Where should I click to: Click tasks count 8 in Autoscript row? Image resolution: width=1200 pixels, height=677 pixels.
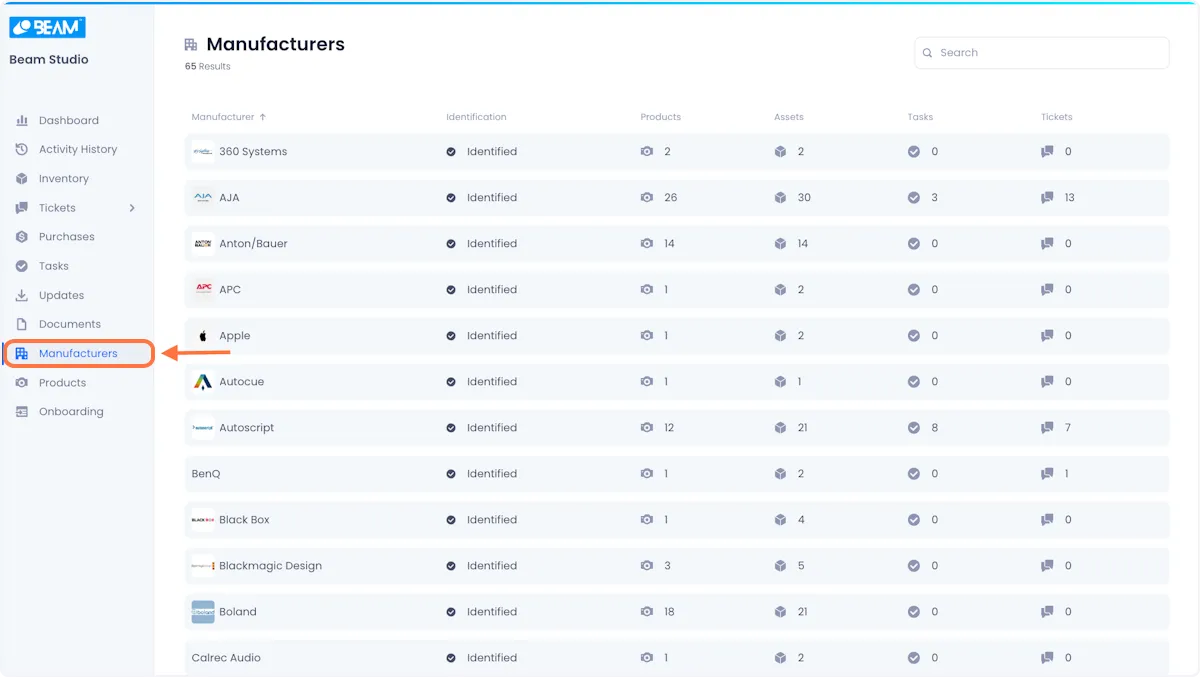click(x=935, y=428)
